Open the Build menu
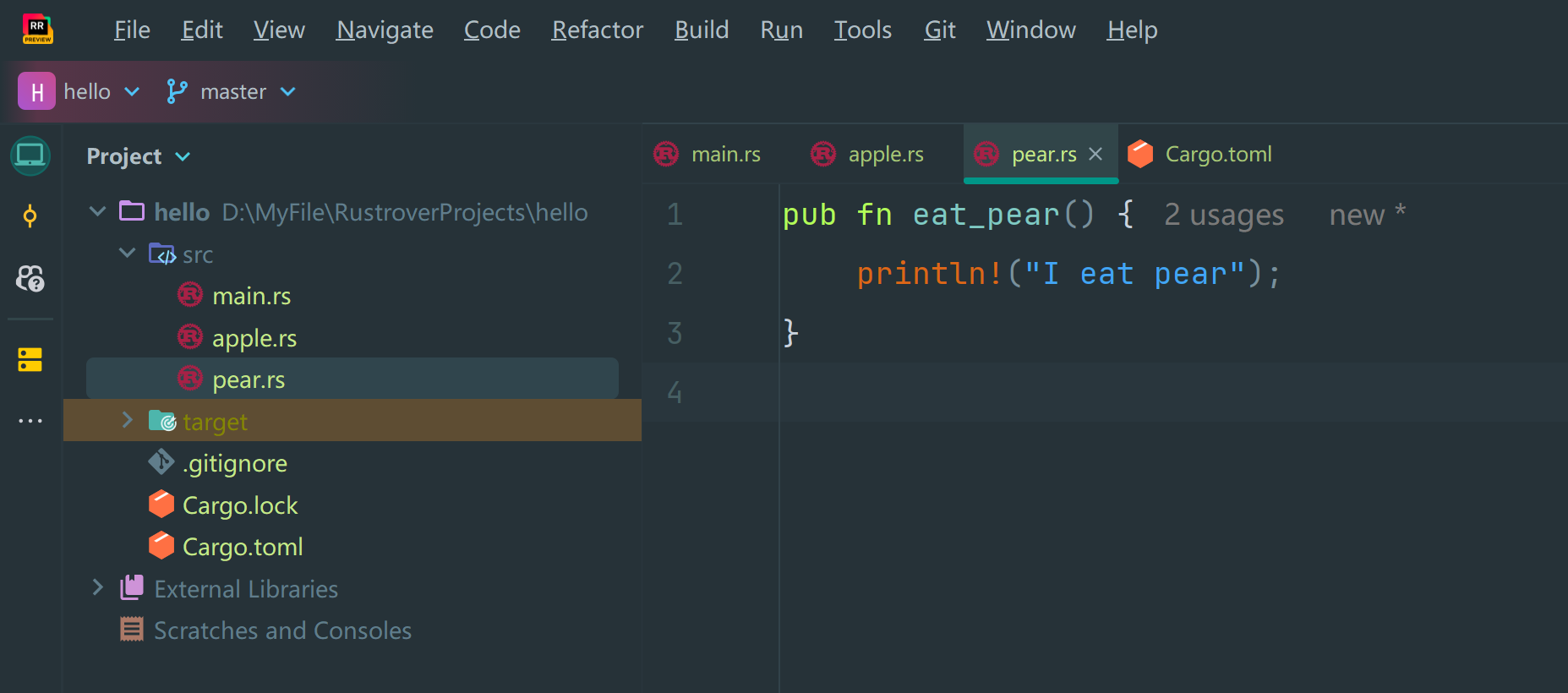1568x693 pixels. 702,30
